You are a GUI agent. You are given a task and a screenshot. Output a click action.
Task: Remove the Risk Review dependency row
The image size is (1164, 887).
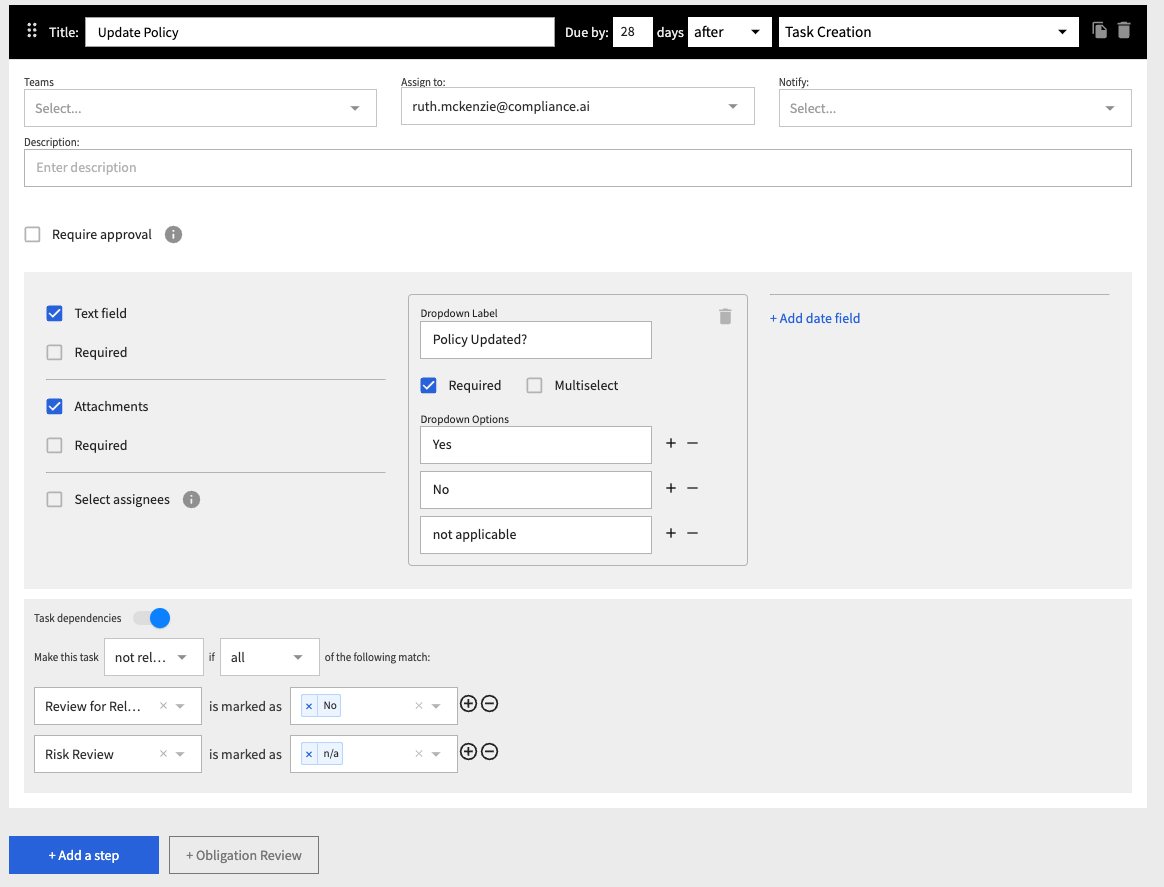pyautogui.click(x=489, y=752)
